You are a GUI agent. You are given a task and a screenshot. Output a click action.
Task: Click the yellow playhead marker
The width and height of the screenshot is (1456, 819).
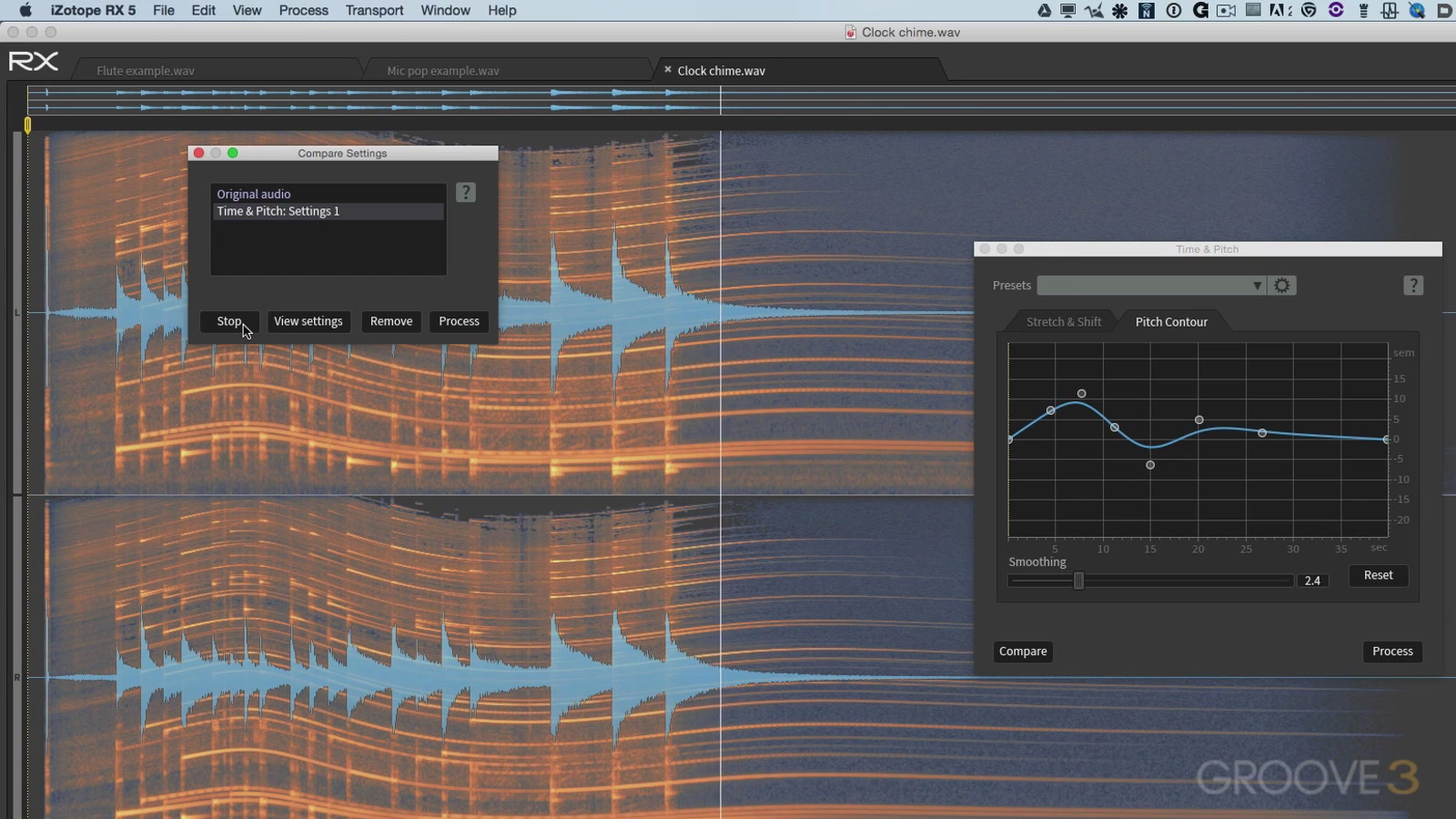27,125
